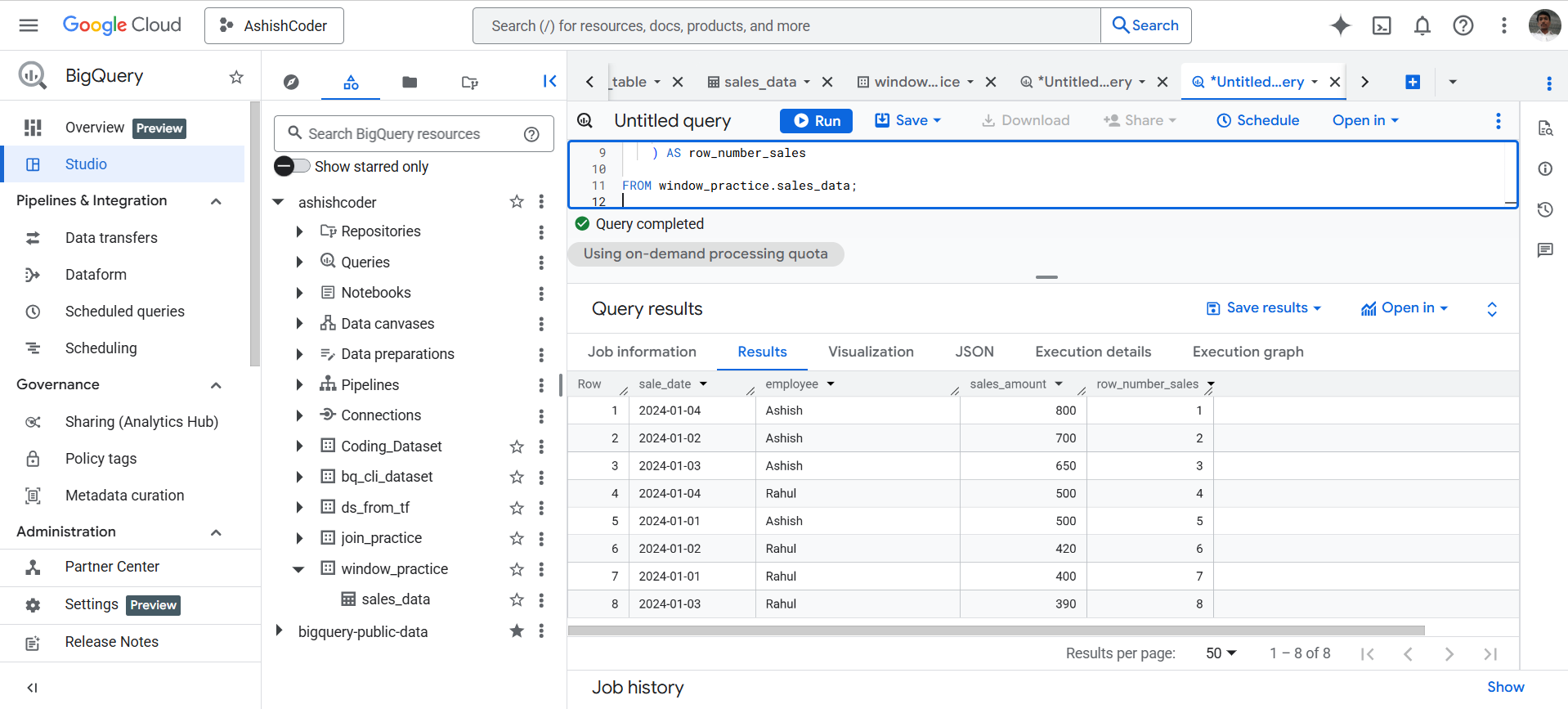Toggle Show starred only switch
Screen dimensions: 1568x709
tap(292, 166)
